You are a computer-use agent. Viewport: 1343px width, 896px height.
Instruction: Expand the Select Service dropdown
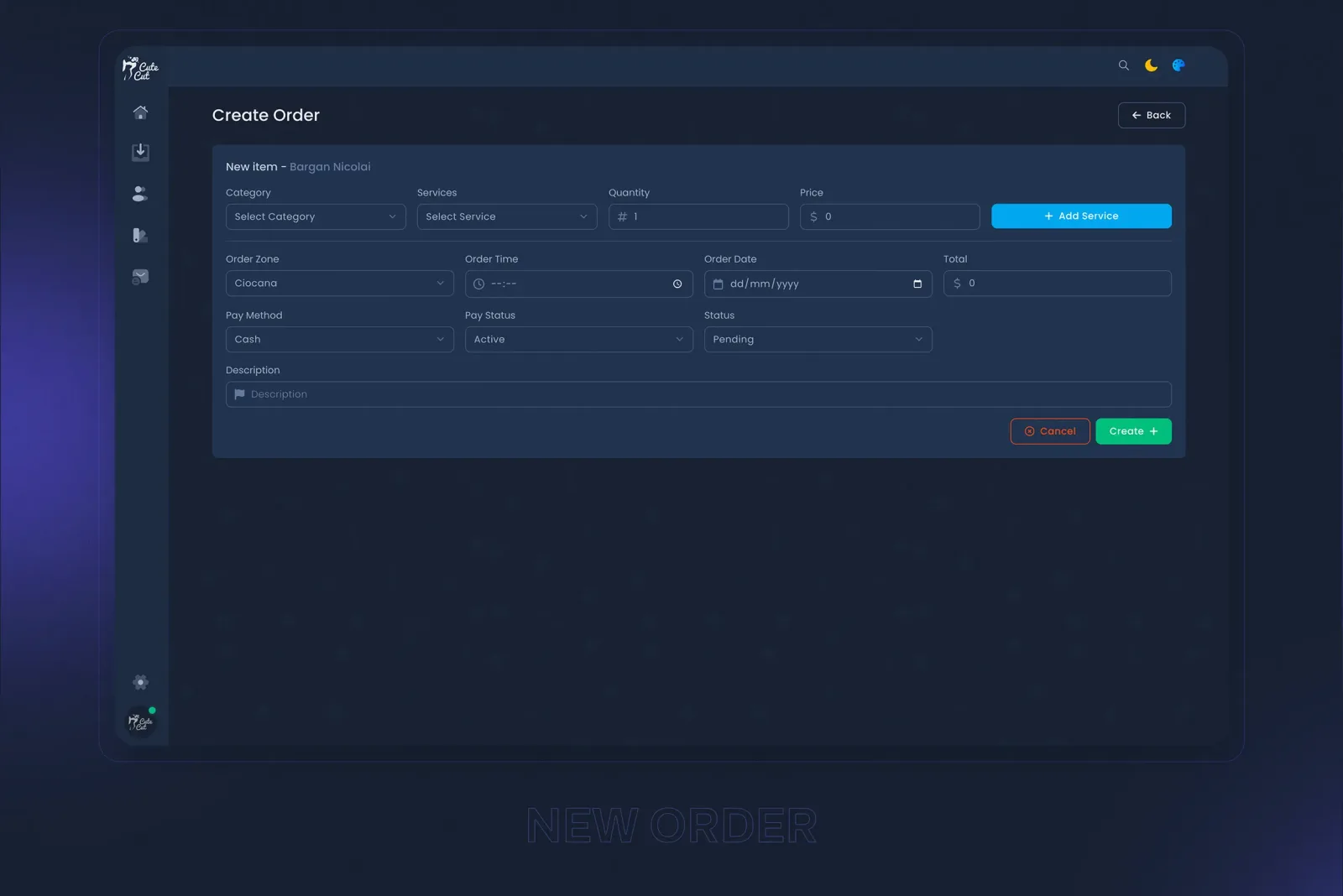507,216
